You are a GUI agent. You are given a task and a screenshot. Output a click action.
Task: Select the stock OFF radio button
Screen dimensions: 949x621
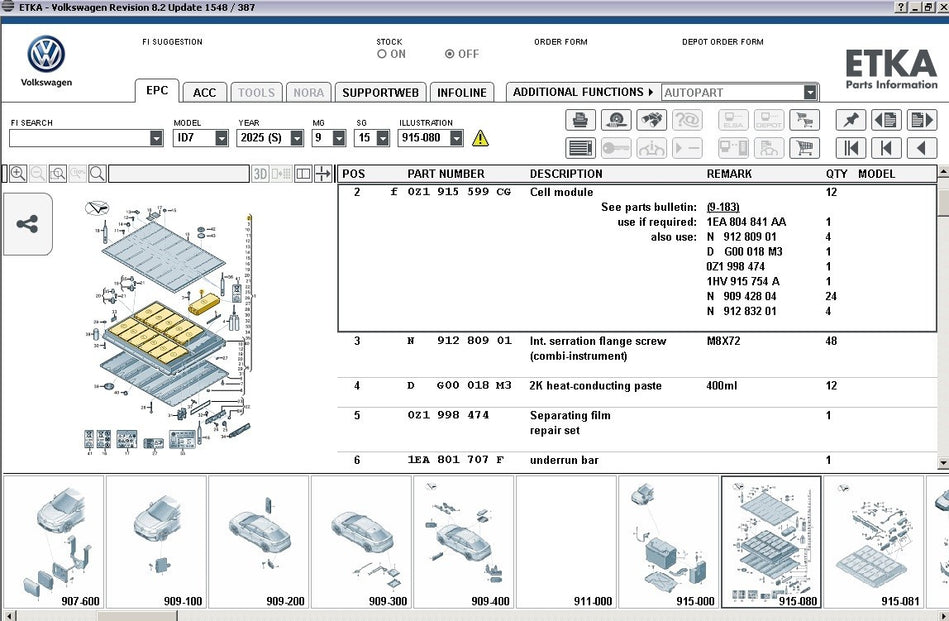point(449,54)
